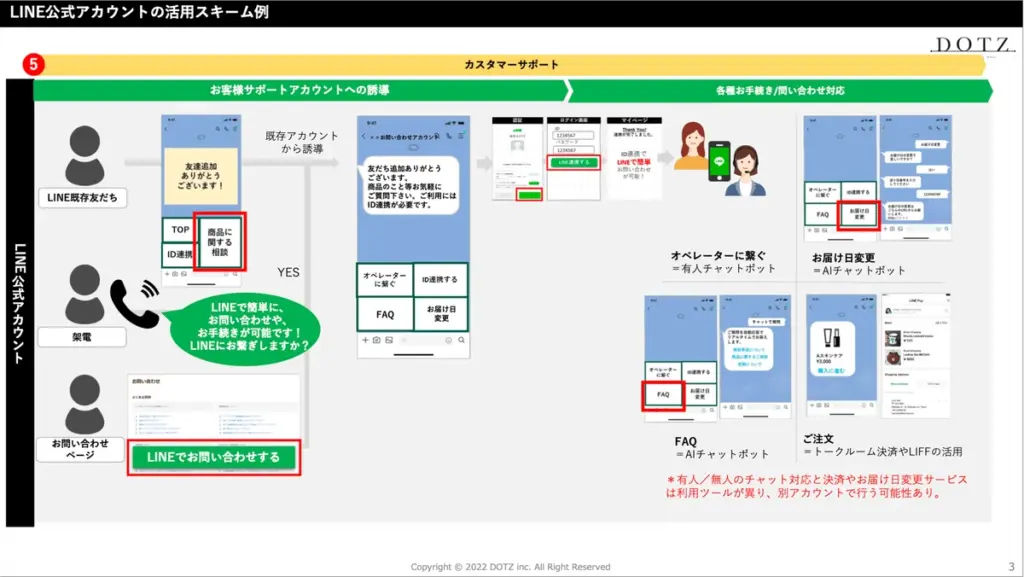This screenshot has width=1024, height=577.
Task: Click chat bubble mentioning ID連携が必要です
Action: (x=409, y=187)
